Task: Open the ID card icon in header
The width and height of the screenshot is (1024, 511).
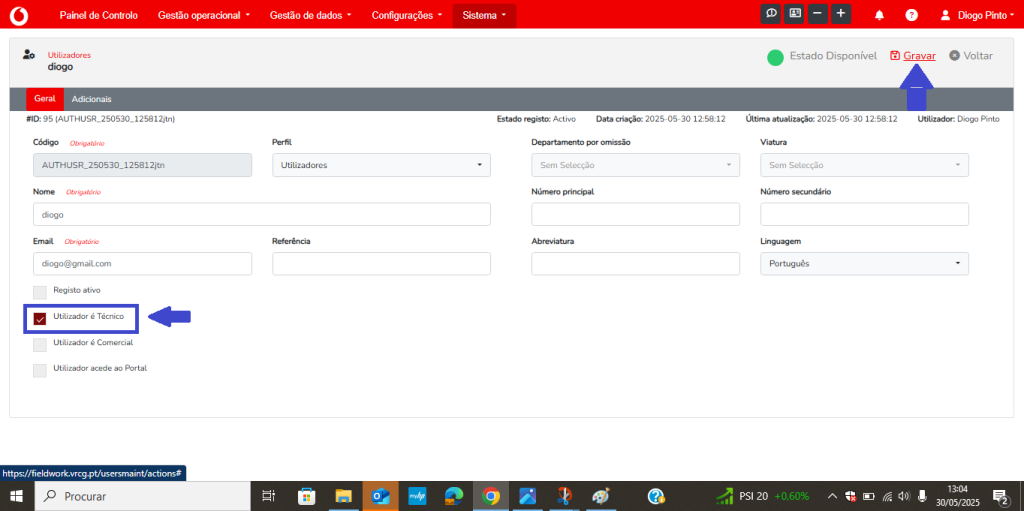Action: [x=794, y=14]
